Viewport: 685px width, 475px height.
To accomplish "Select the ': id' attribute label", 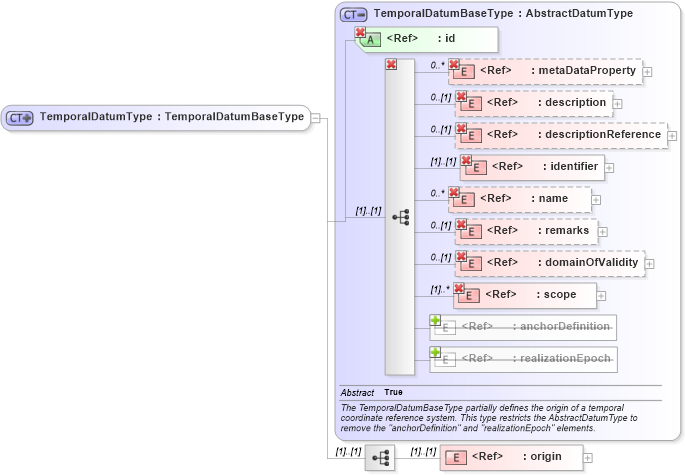I will point(446,38).
